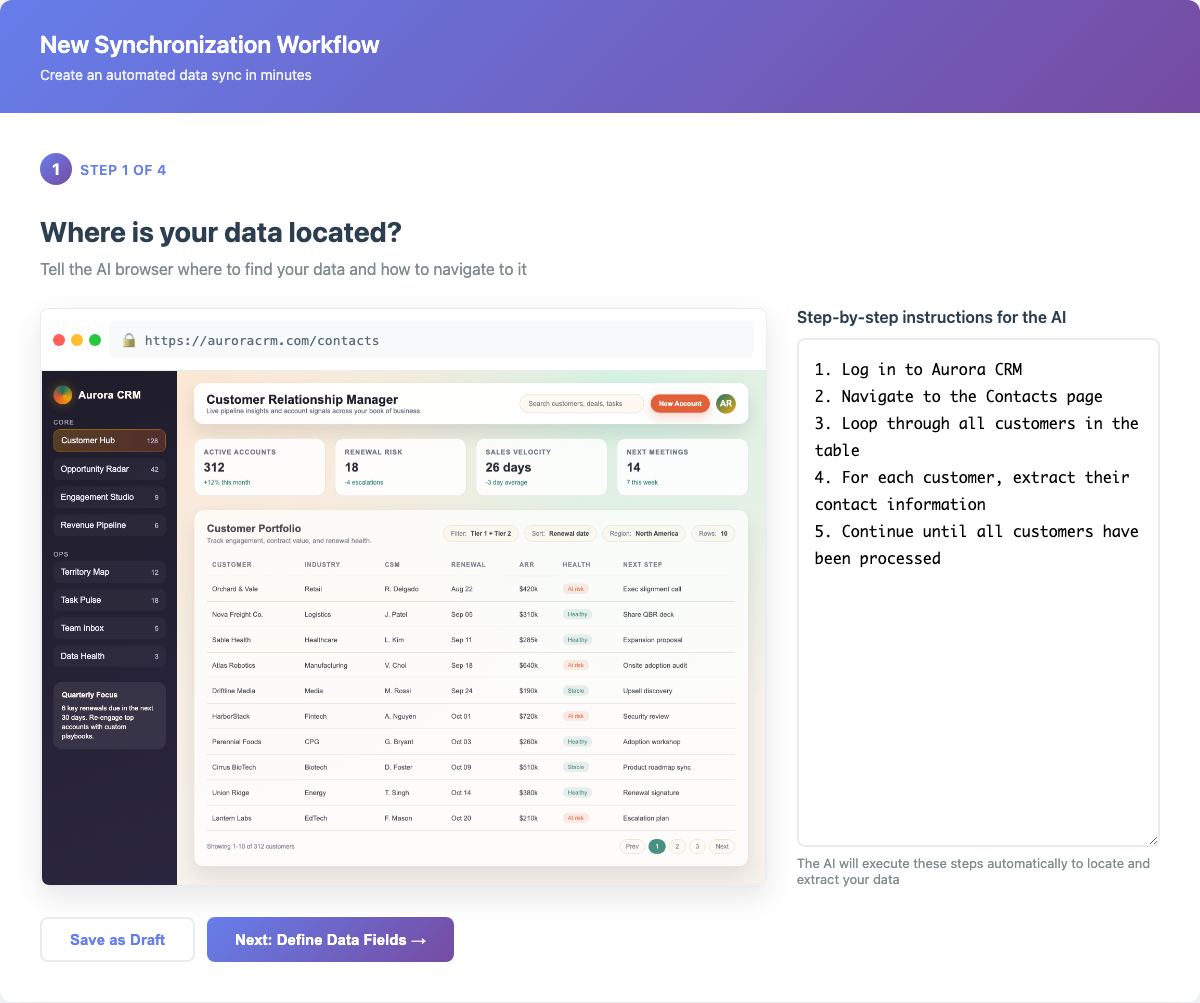Image resolution: width=1200 pixels, height=1003 pixels.
Task: Click the Aurora CRM logo icon
Action: [61, 394]
